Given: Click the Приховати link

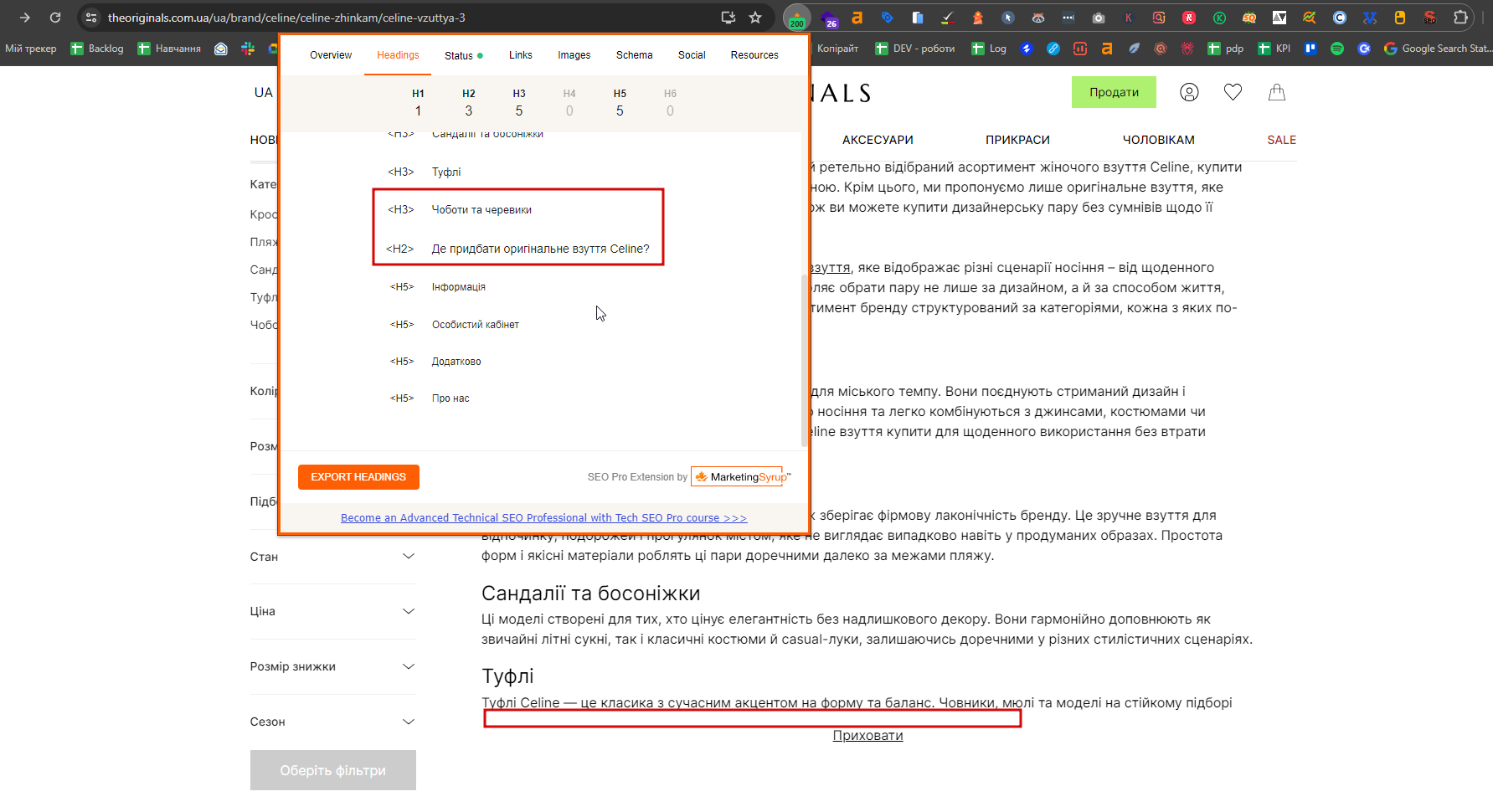Looking at the screenshot, I should tap(867, 736).
